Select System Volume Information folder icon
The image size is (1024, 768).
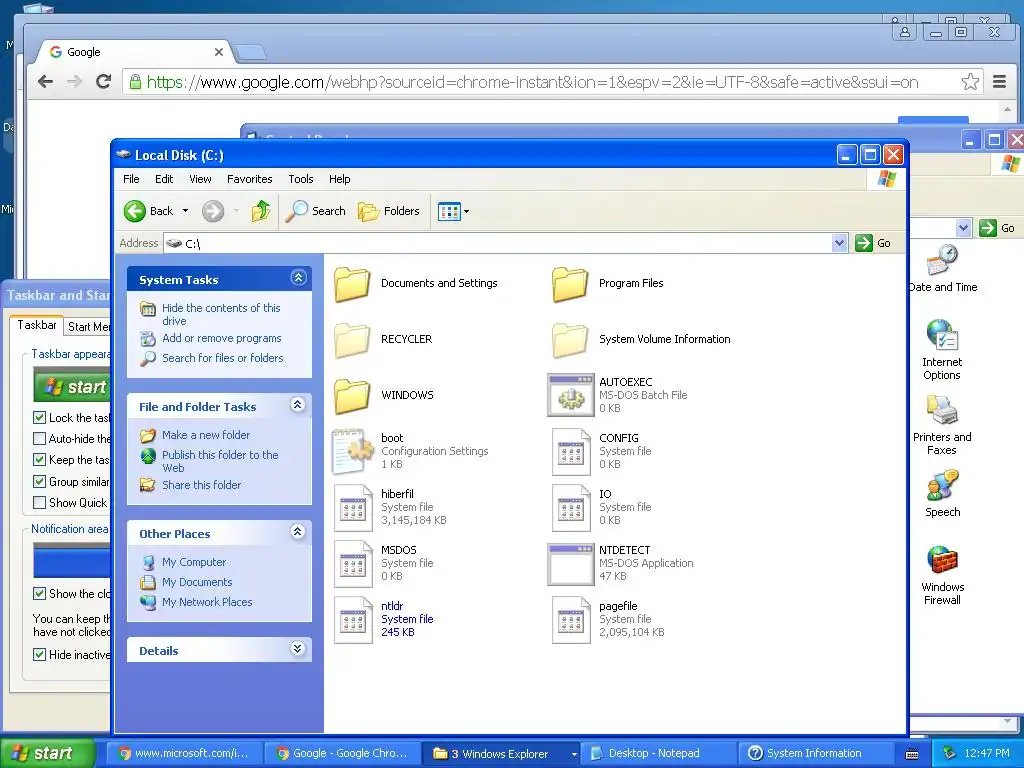[x=569, y=340]
